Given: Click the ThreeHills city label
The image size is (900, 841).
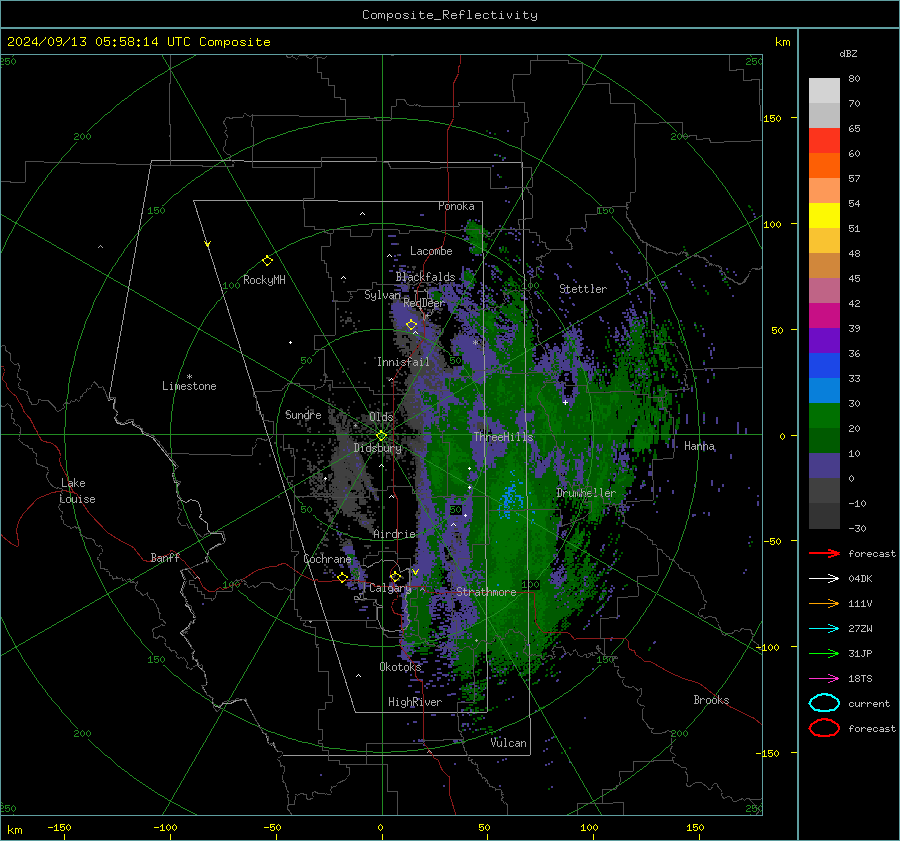Looking at the screenshot, I should click(x=503, y=437).
